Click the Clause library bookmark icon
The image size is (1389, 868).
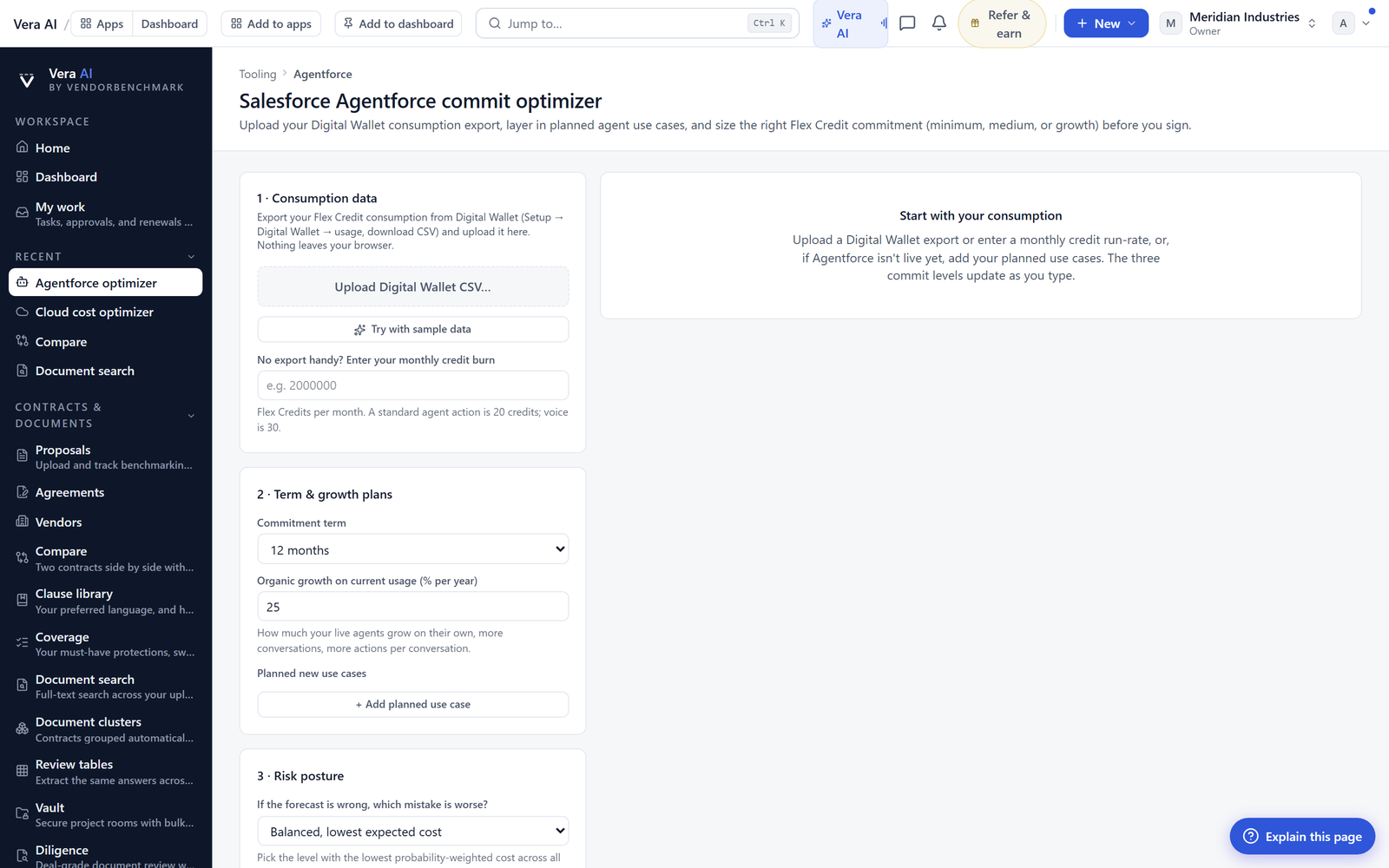point(23,601)
